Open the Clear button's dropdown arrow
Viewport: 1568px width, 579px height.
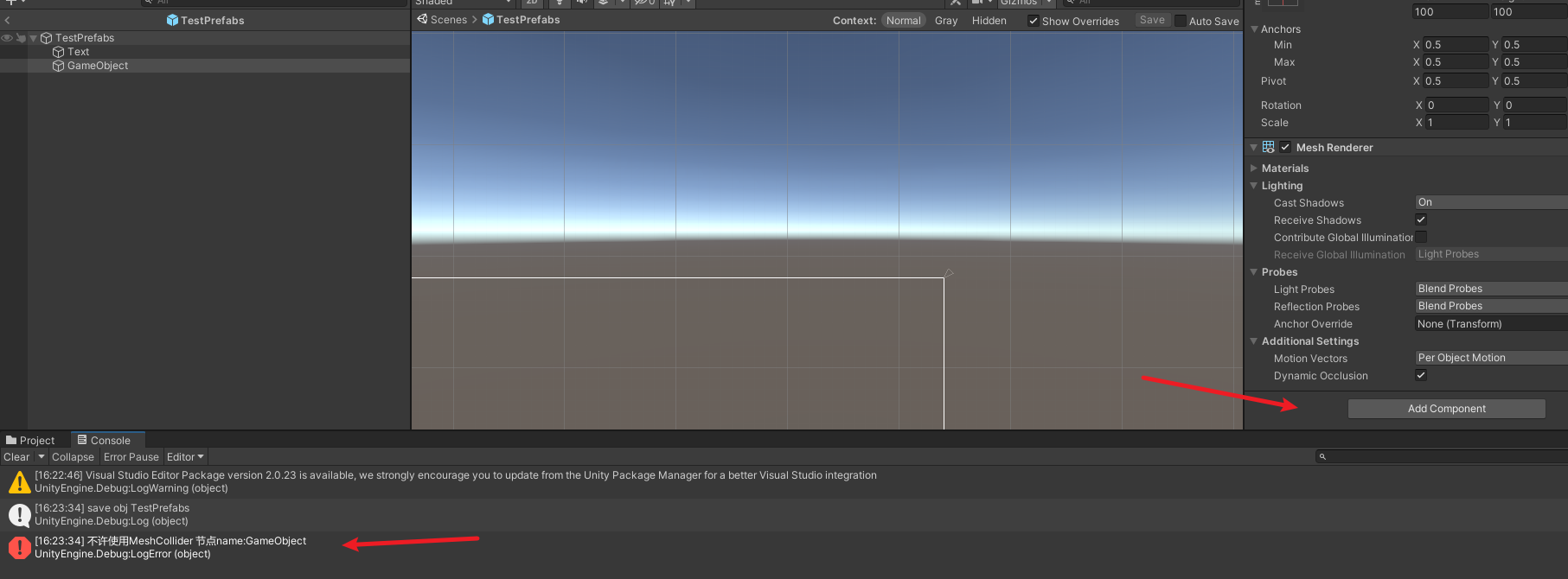pyautogui.click(x=41, y=457)
